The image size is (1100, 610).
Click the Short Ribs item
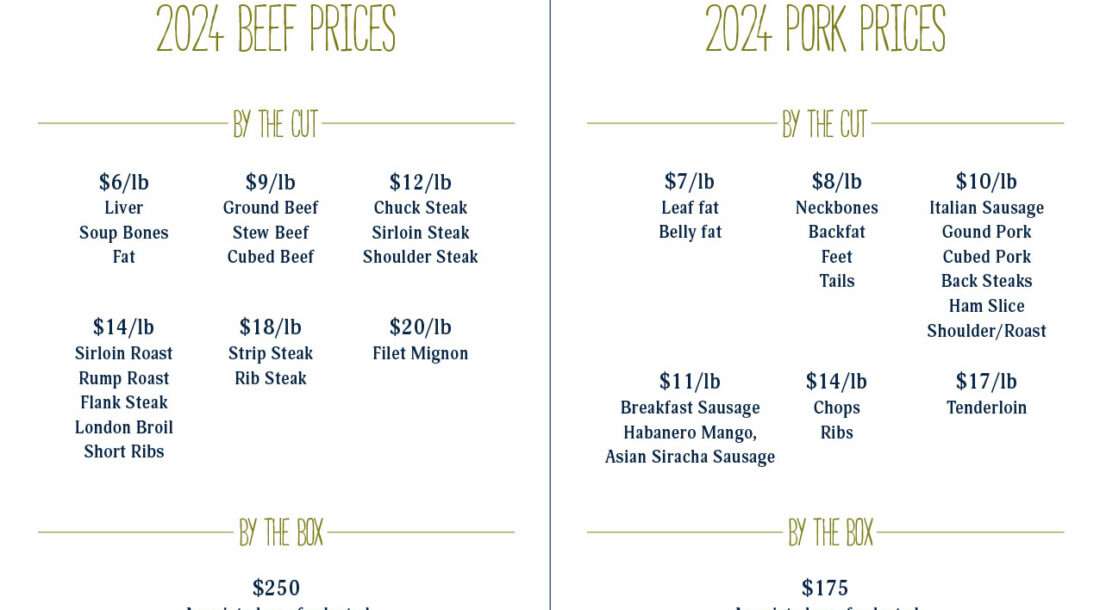click(124, 452)
